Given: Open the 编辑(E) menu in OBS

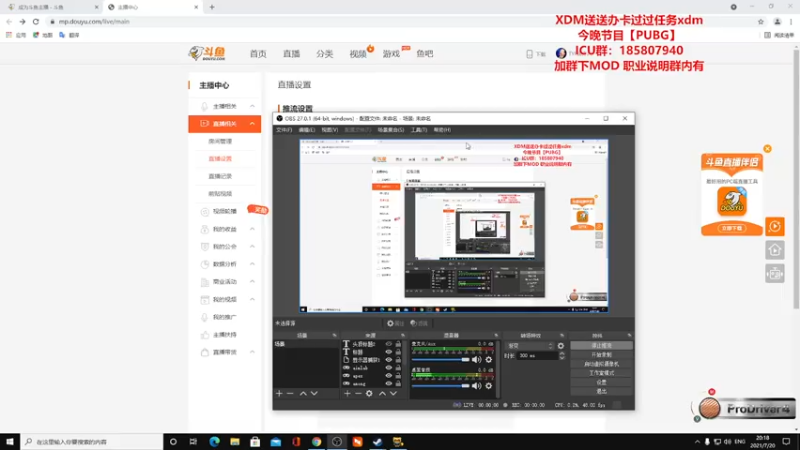Looking at the screenshot, I should pyautogui.click(x=307, y=130).
